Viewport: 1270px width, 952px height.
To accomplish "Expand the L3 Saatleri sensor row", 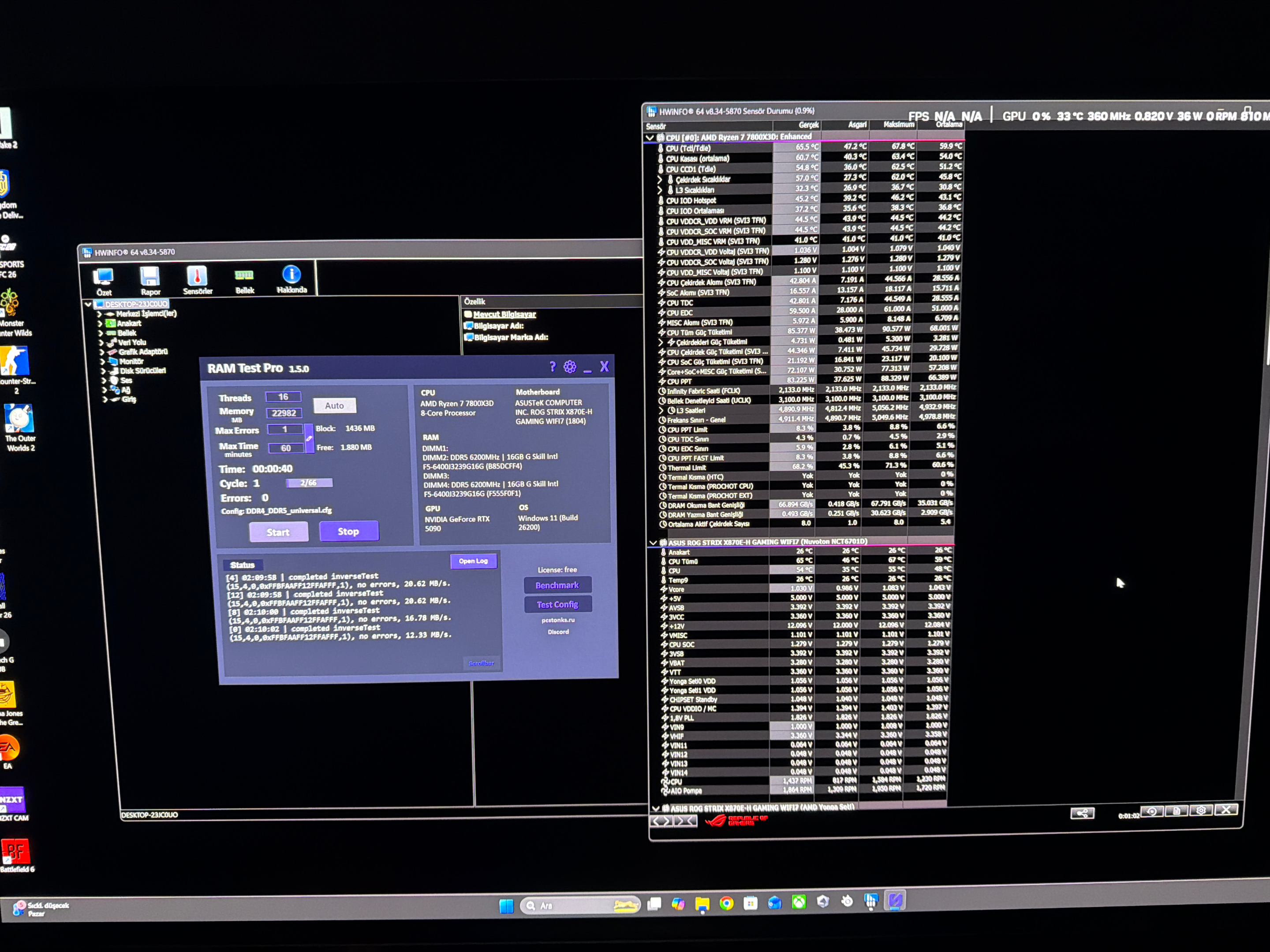I will click(661, 410).
